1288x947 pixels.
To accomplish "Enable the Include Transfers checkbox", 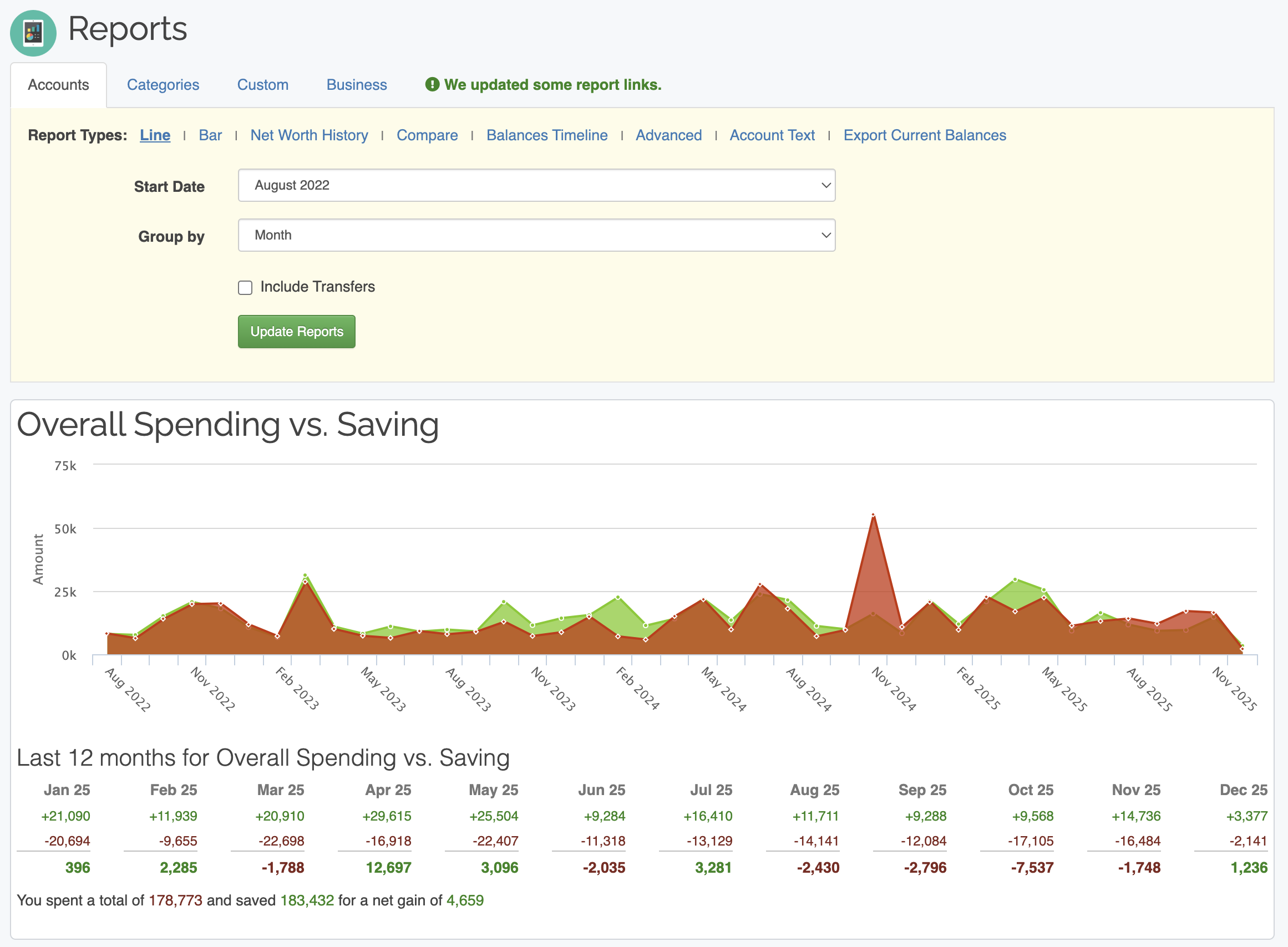I will point(245,287).
